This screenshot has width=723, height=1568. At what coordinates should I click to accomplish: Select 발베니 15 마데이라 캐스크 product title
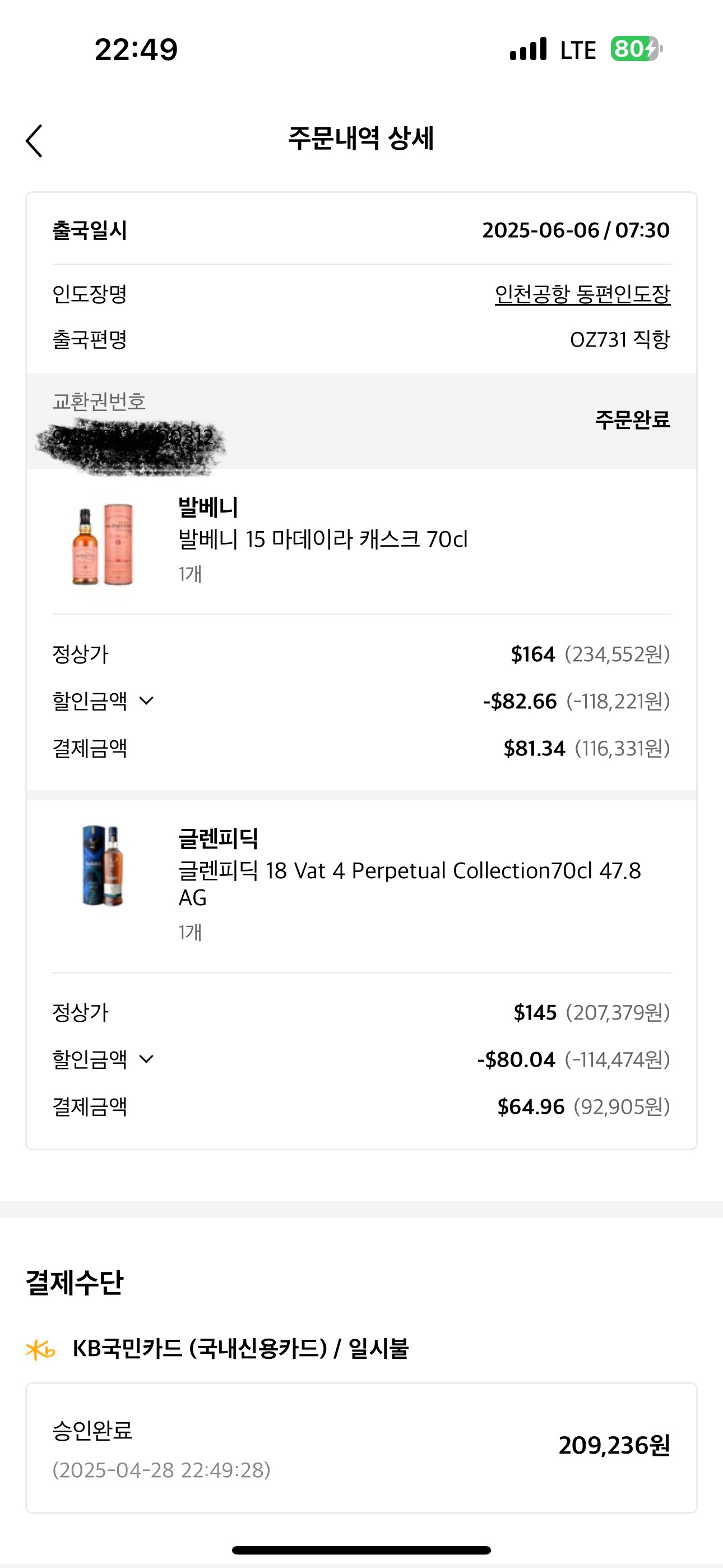[x=323, y=539]
